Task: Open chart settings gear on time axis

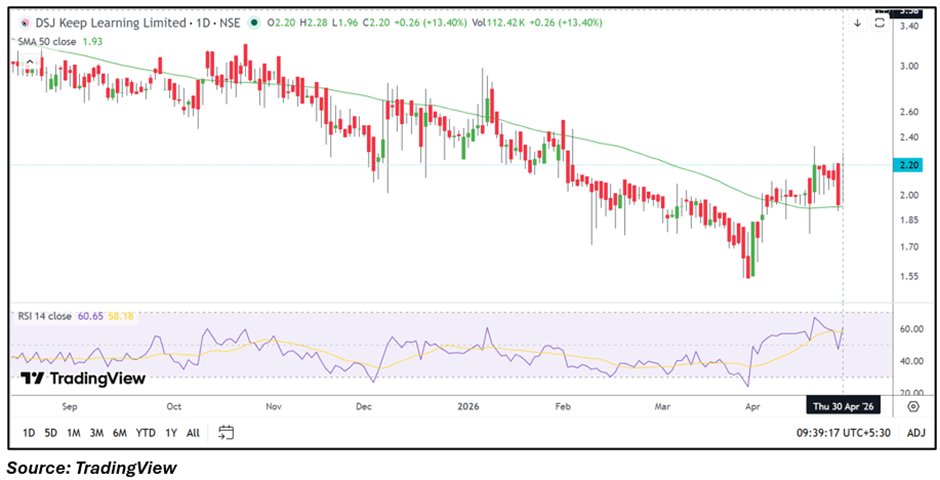Action: 913,407
